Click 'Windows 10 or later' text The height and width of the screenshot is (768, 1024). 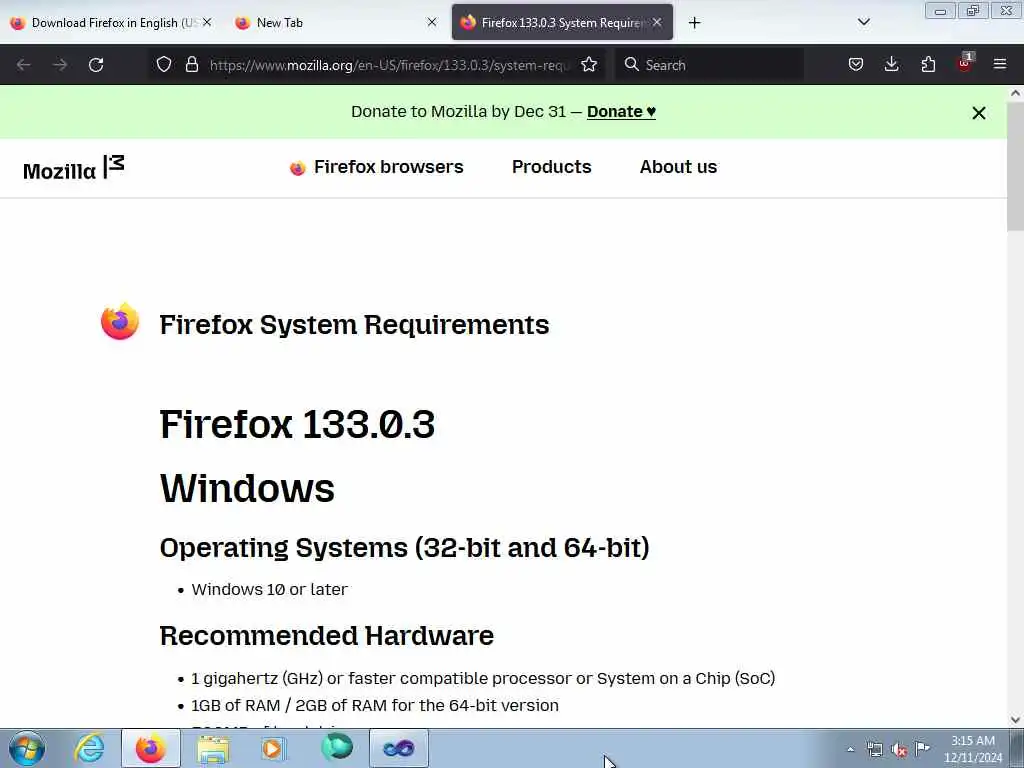(x=269, y=589)
